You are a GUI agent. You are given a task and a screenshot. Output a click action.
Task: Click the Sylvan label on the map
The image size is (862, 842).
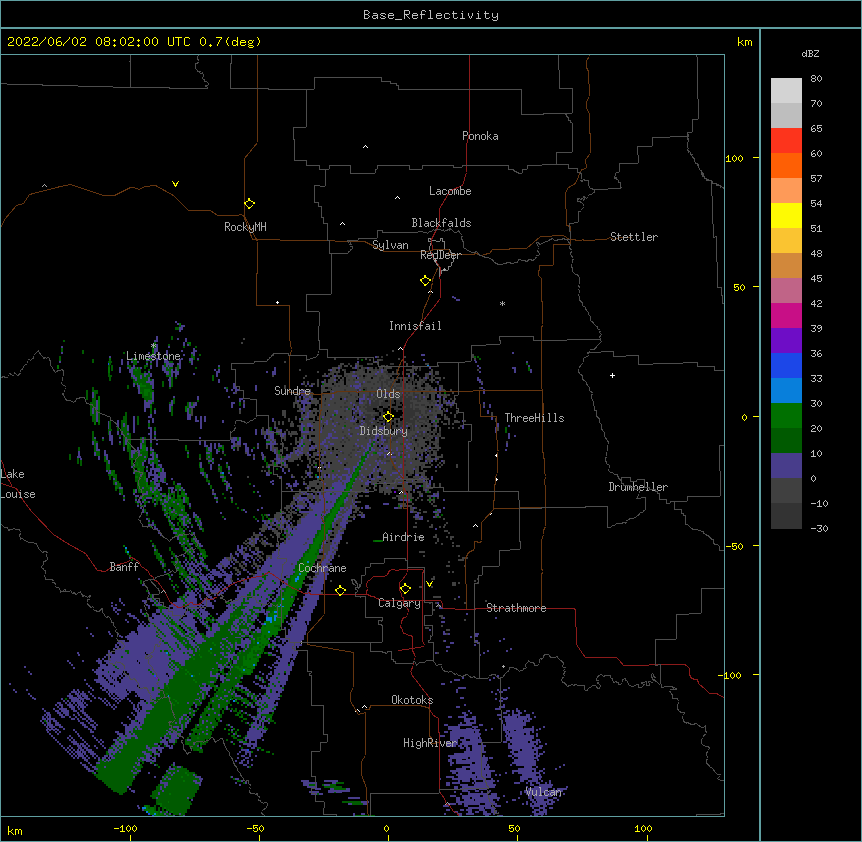(x=390, y=245)
